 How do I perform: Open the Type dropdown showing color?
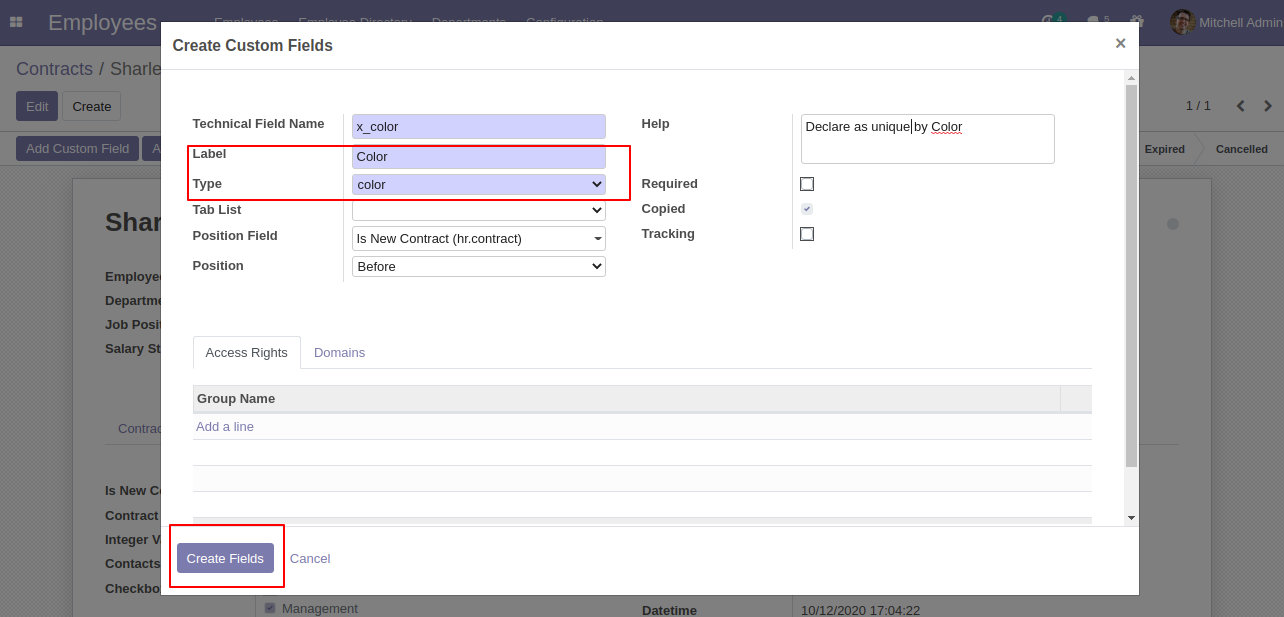coord(478,184)
